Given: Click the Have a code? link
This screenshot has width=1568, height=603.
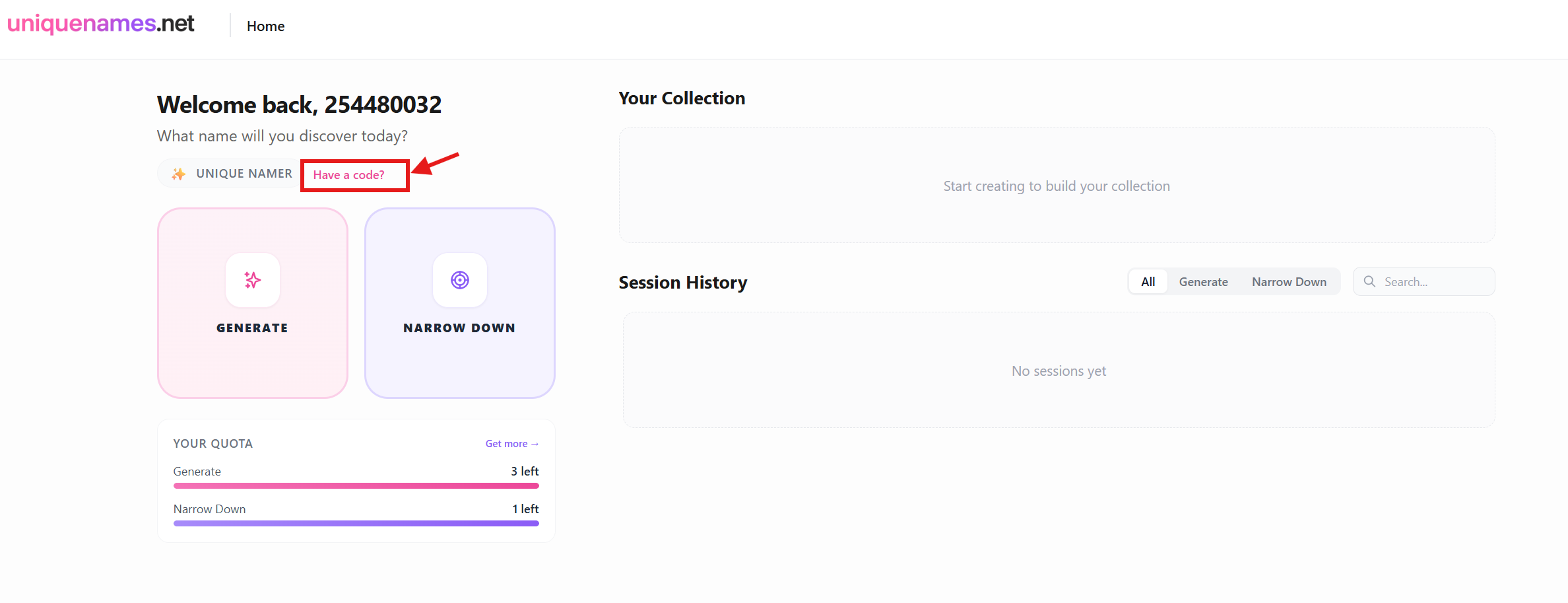Looking at the screenshot, I should [348, 175].
